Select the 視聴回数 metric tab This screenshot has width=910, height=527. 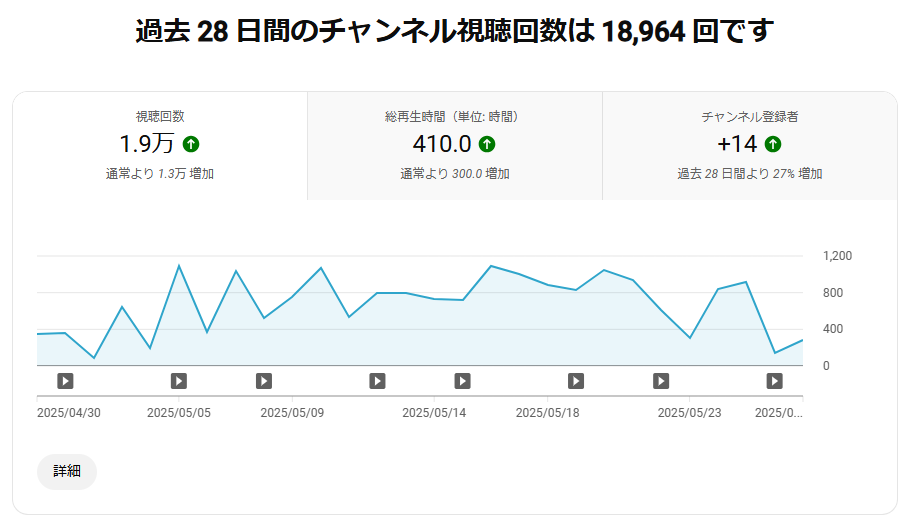(x=160, y=146)
